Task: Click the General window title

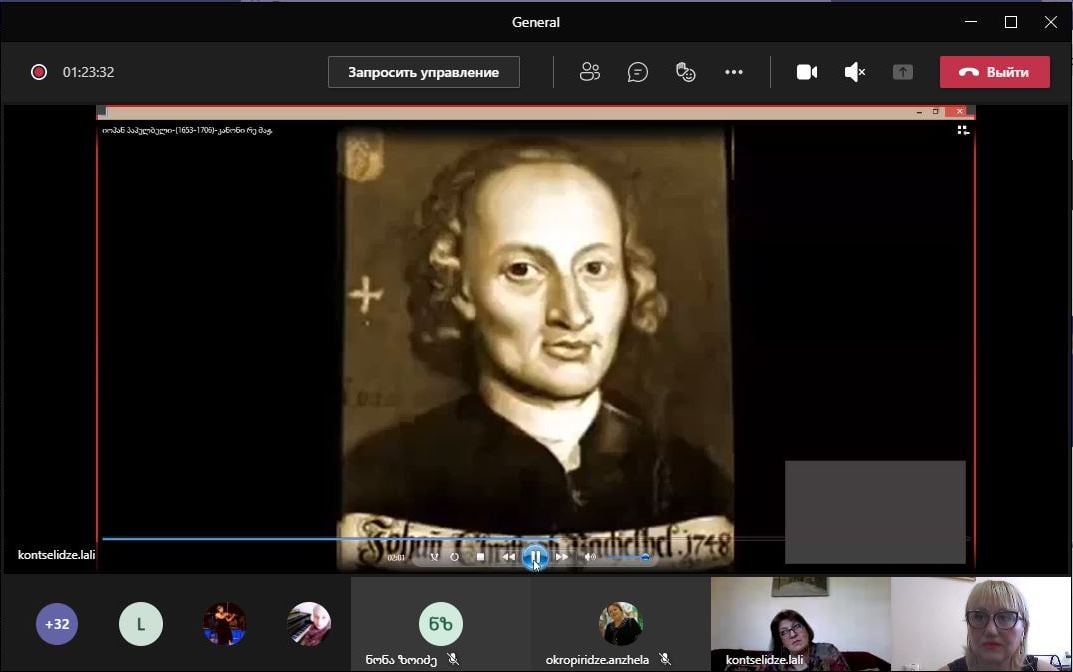Action: tap(536, 23)
